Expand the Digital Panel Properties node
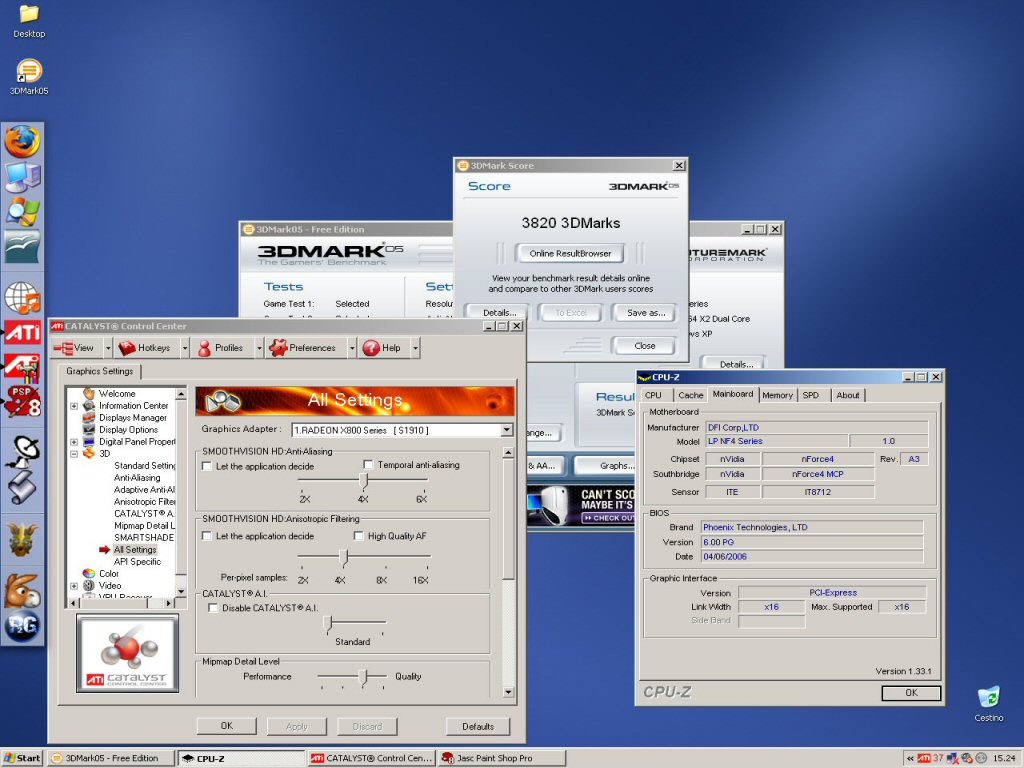Image resolution: width=1024 pixels, height=768 pixels. point(74,441)
